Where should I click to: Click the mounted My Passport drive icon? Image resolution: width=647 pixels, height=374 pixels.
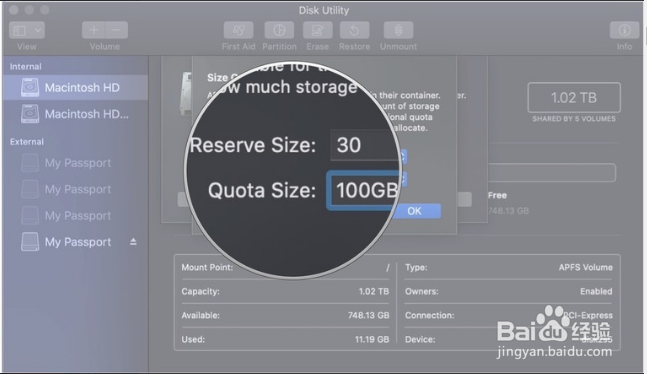pos(30,242)
